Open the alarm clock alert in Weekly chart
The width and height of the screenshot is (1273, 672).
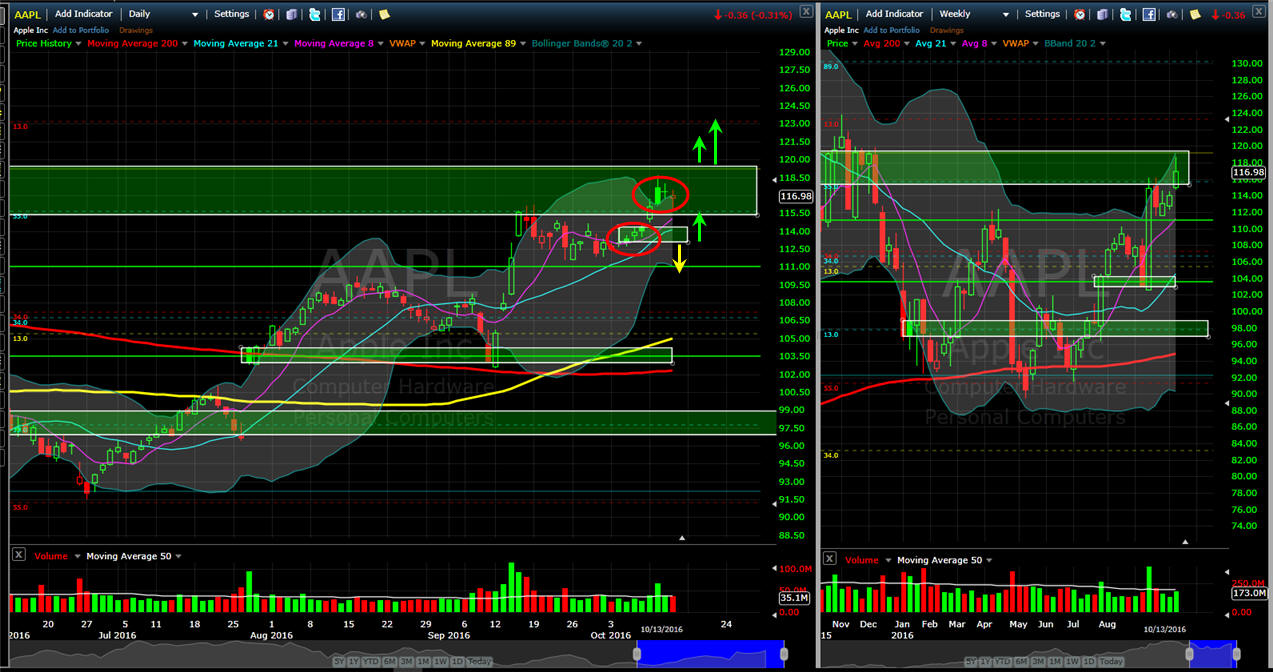tap(1080, 15)
